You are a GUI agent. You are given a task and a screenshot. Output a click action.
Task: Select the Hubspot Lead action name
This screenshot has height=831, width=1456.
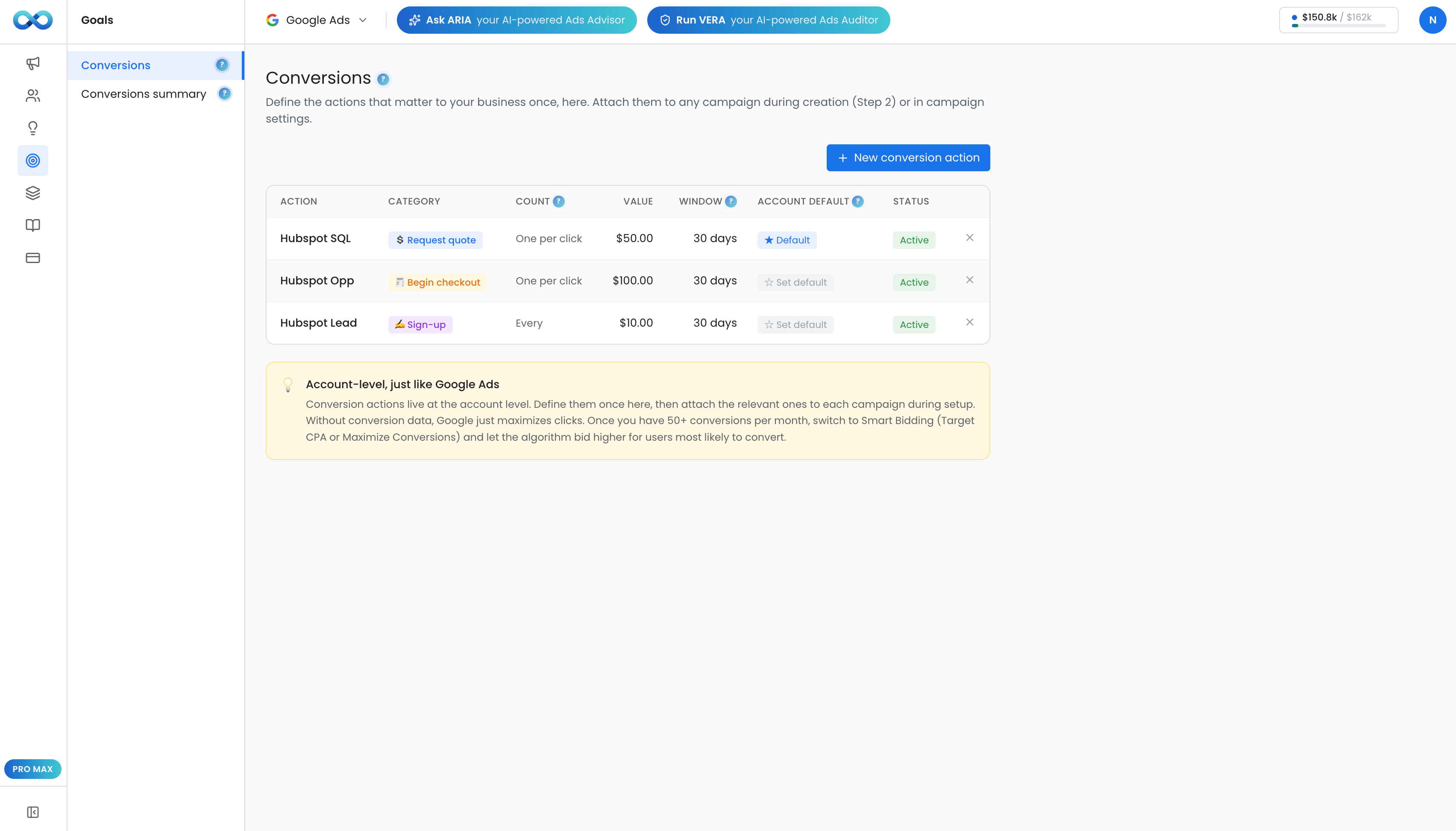pyautogui.click(x=319, y=323)
